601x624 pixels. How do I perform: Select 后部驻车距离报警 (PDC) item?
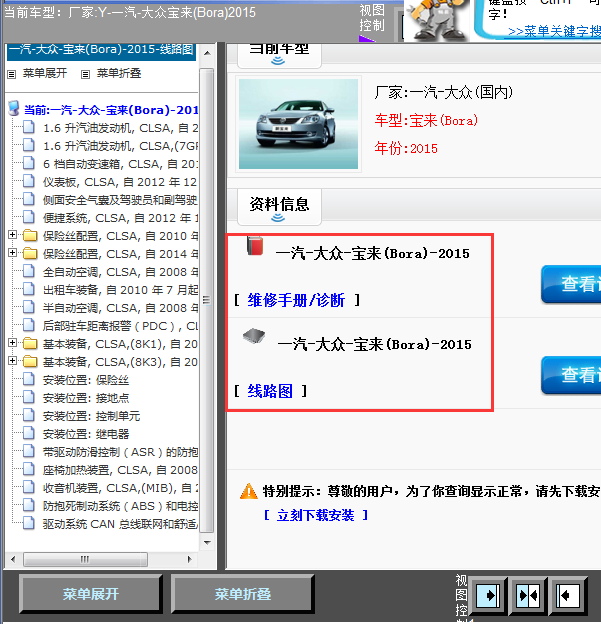pyautogui.click(x=120, y=326)
